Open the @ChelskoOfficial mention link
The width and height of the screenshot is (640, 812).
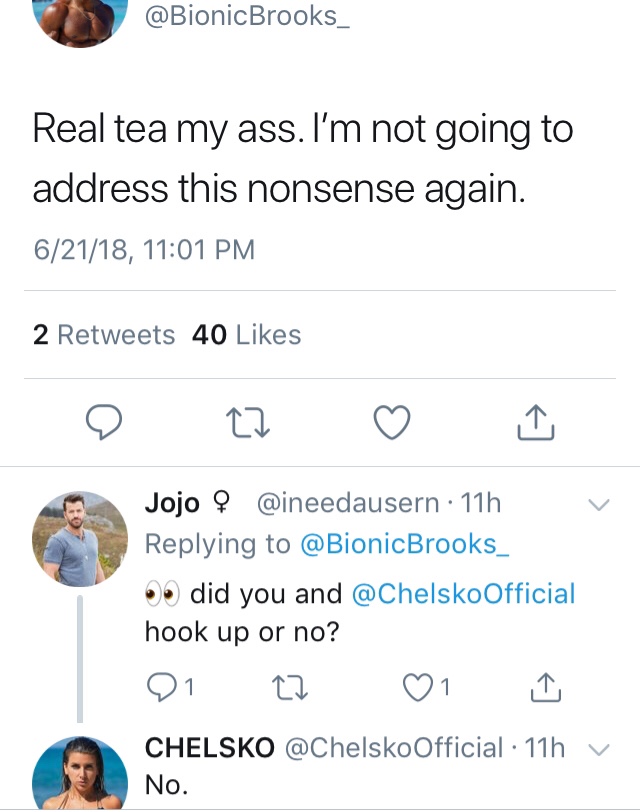click(464, 593)
